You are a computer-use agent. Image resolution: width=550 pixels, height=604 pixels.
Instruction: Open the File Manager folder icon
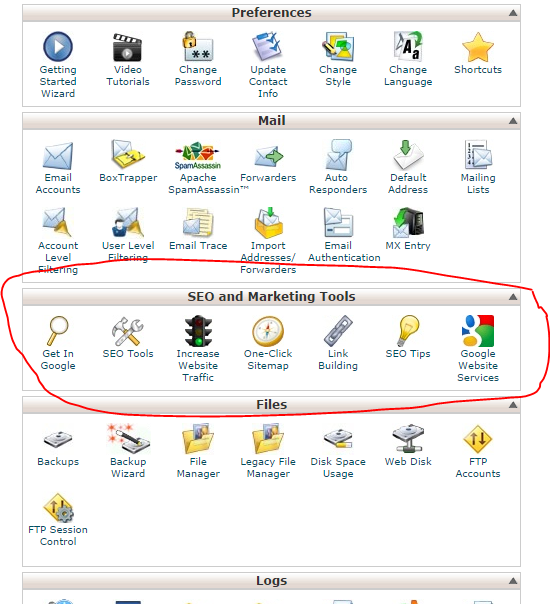point(198,438)
